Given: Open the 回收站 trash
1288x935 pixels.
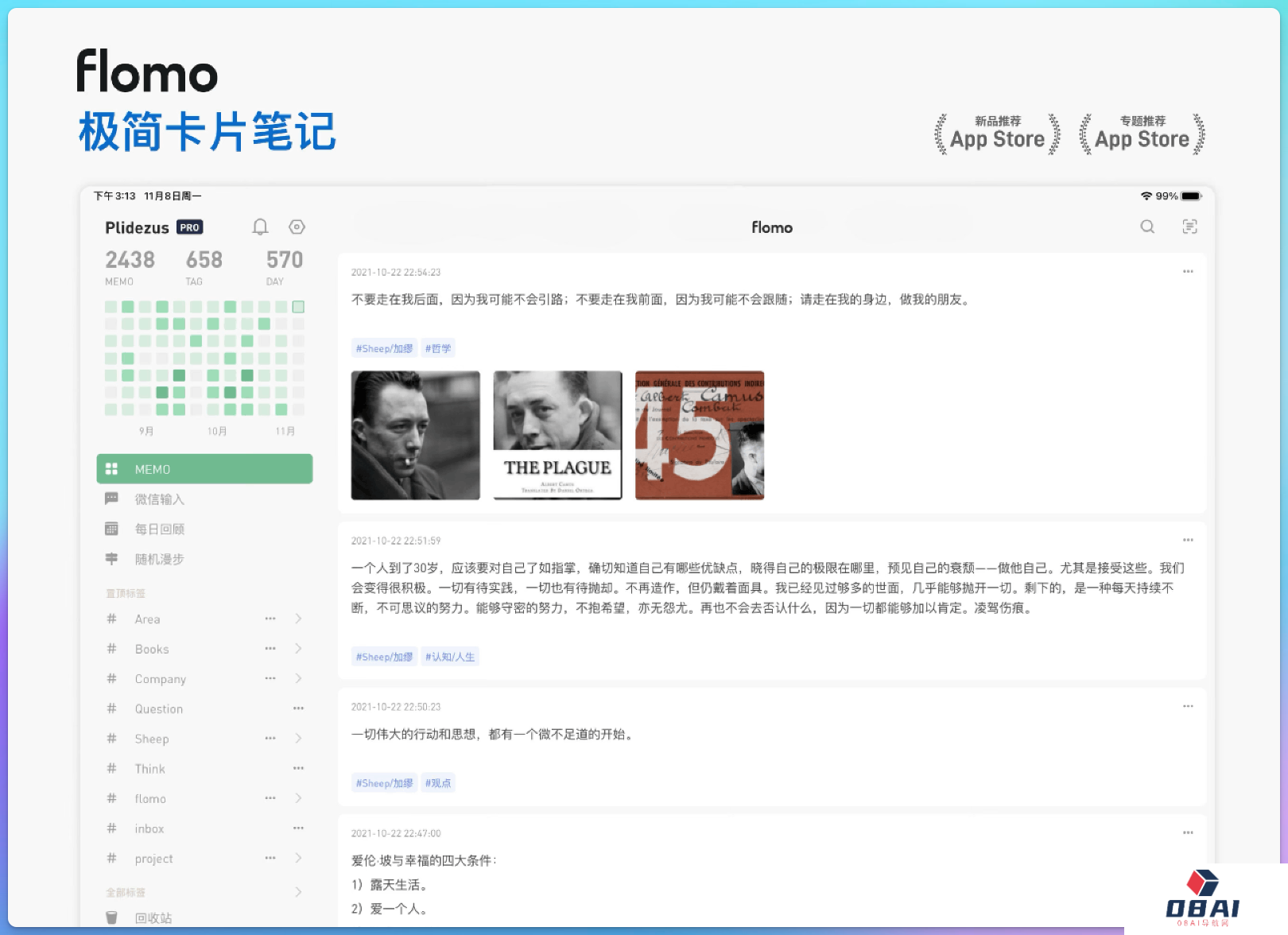Looking at the screenshot, I should tap(153, 918).
